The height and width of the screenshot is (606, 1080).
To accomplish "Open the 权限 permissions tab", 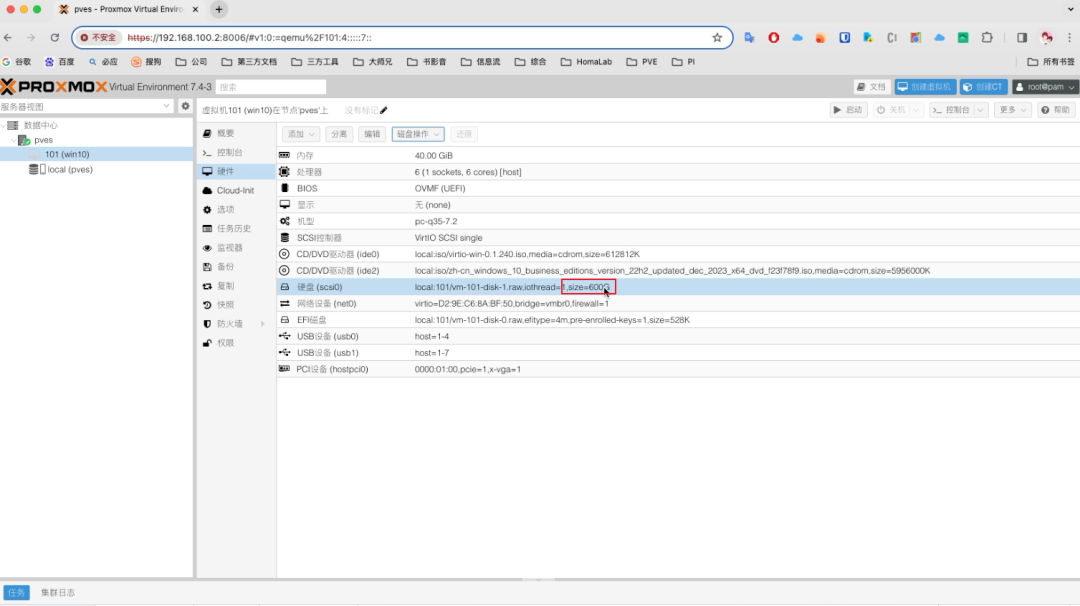I will (236, 343).
